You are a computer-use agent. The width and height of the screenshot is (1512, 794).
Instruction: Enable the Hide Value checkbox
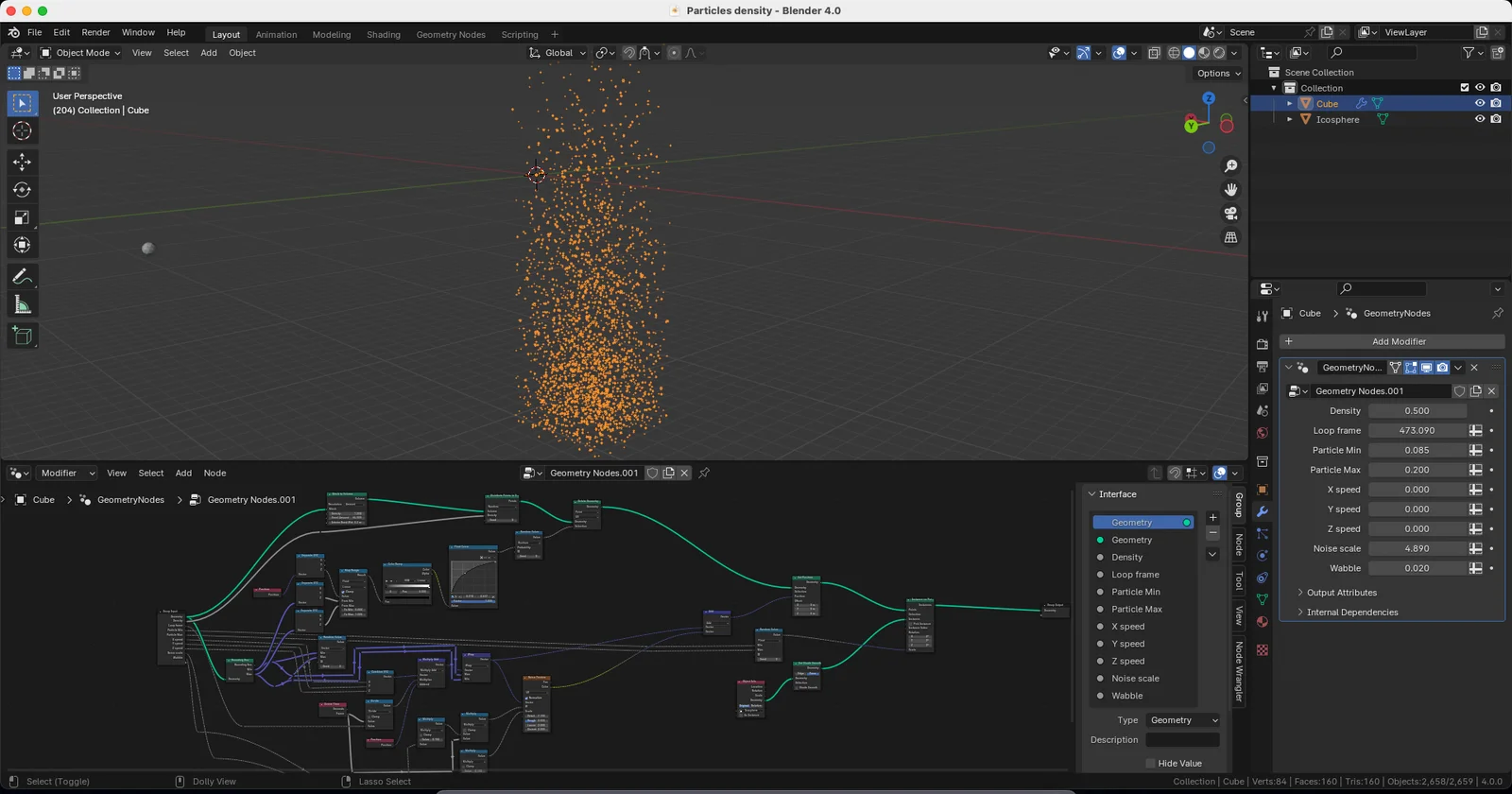pyautogui.click(x=1150, y=764)
